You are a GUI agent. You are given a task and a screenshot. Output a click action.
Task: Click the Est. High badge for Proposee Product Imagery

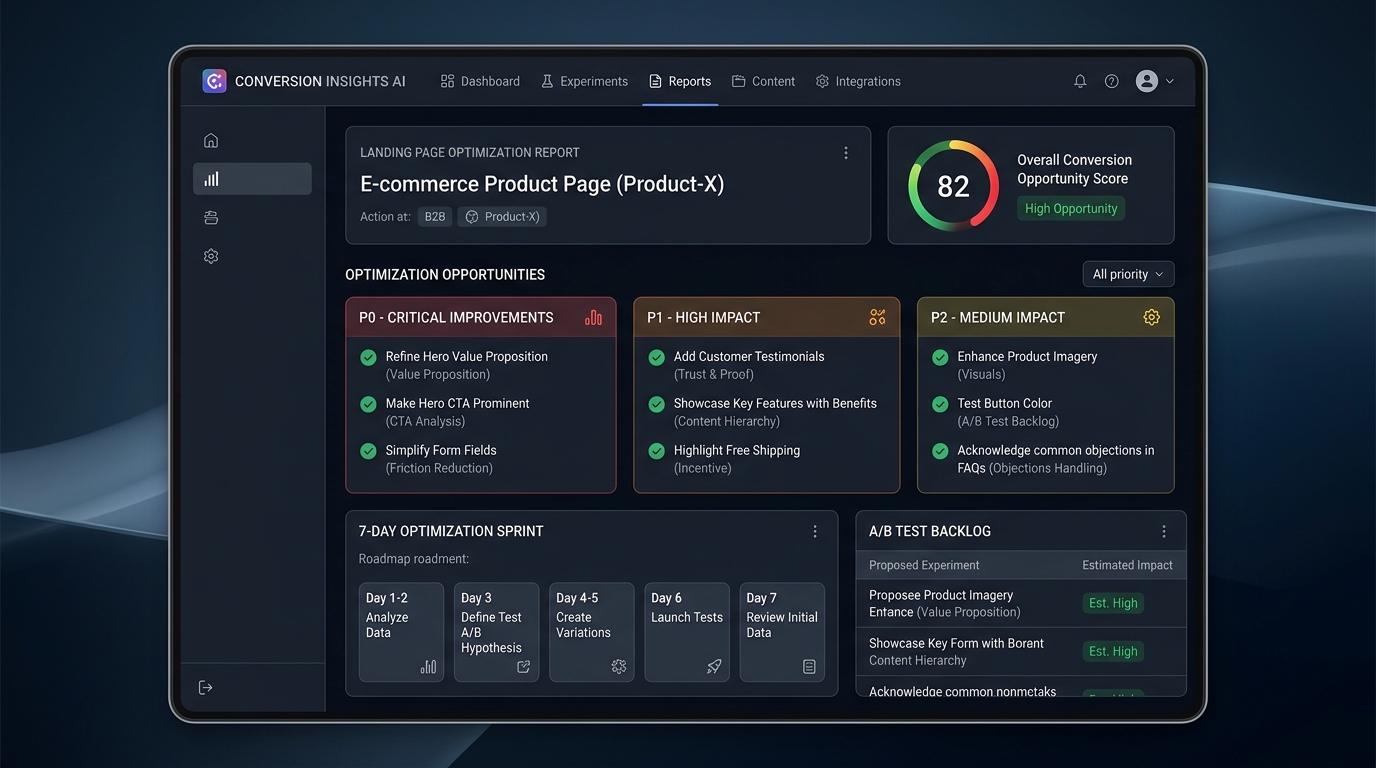(1113, 603)
